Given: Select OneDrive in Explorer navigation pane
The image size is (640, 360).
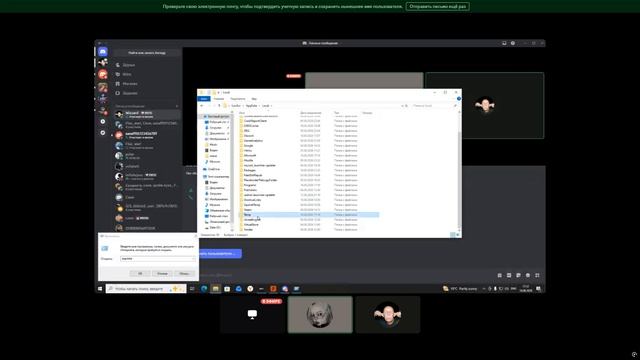Looking at the screenshot, I should click(214, 169).
